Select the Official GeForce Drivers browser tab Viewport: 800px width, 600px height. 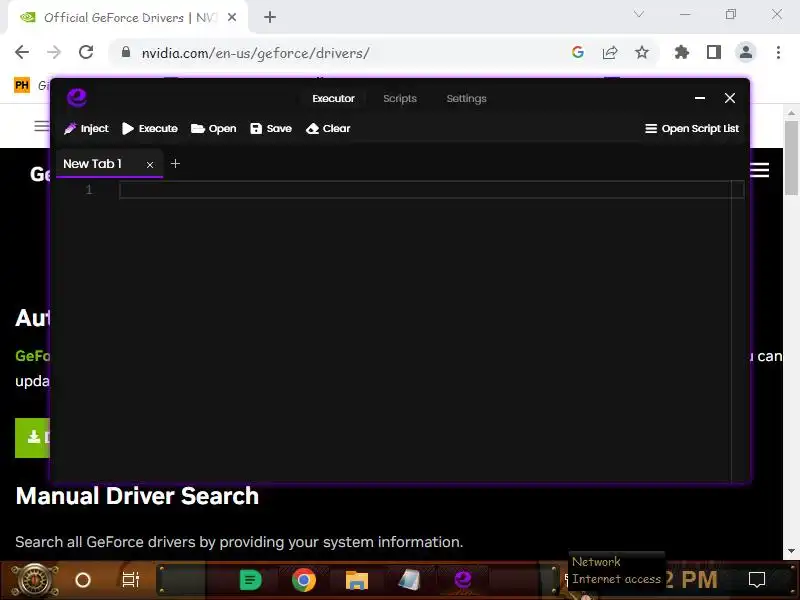point(128,17)
